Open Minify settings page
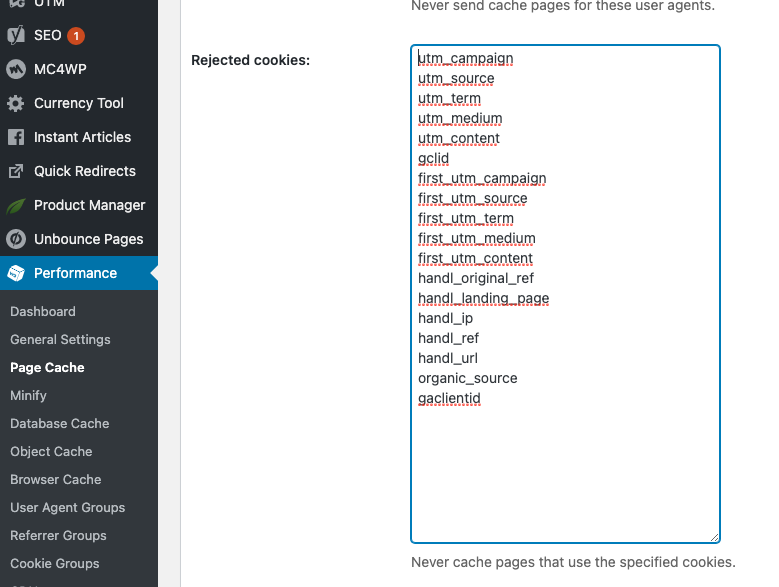 (x=28, y=395)
